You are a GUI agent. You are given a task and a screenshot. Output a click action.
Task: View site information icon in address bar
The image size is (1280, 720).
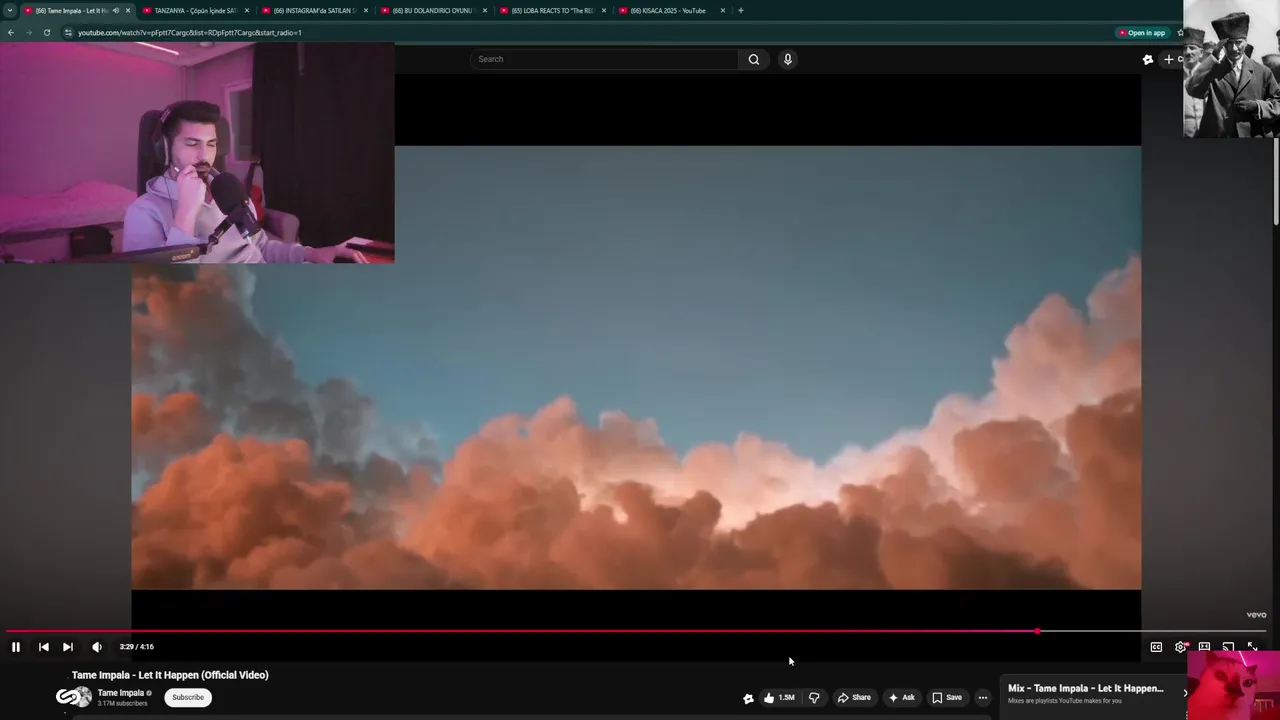68,33
